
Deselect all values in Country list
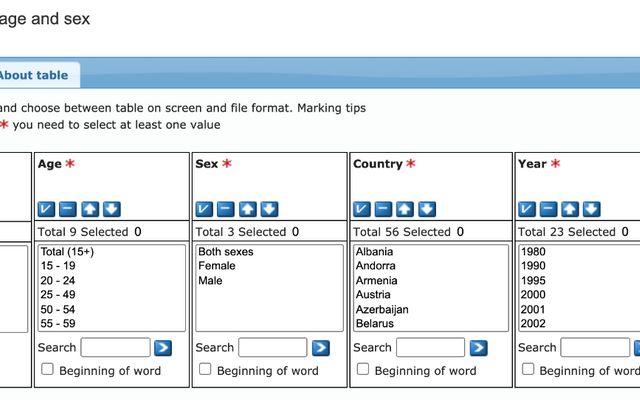pos(384,209)
